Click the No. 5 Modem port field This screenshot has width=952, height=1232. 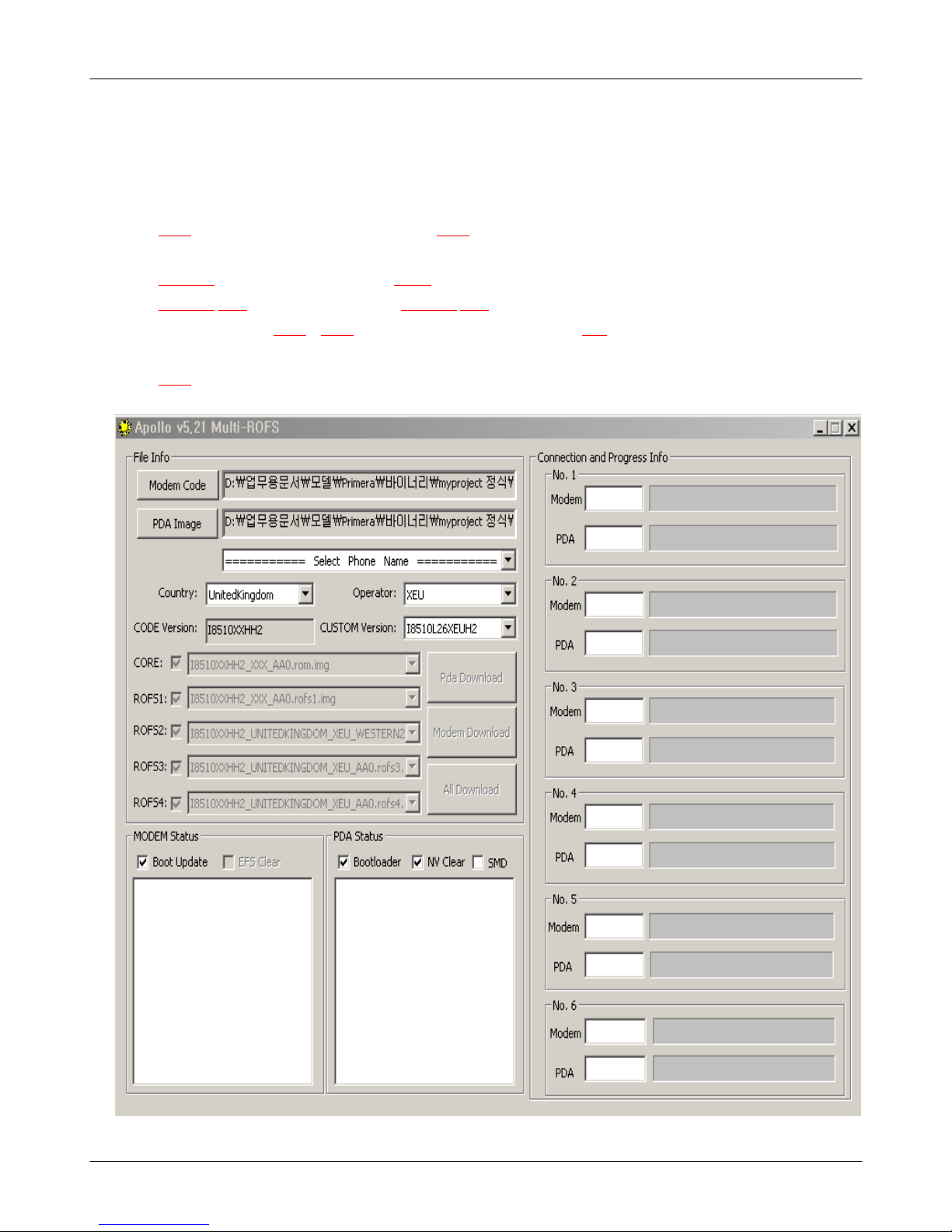tap(614, 927)
